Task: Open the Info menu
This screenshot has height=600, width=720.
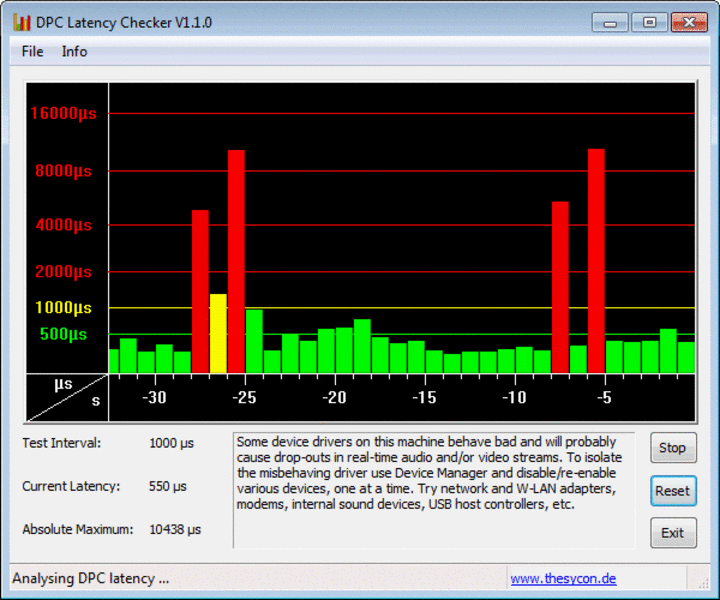Action: point(74,51)
